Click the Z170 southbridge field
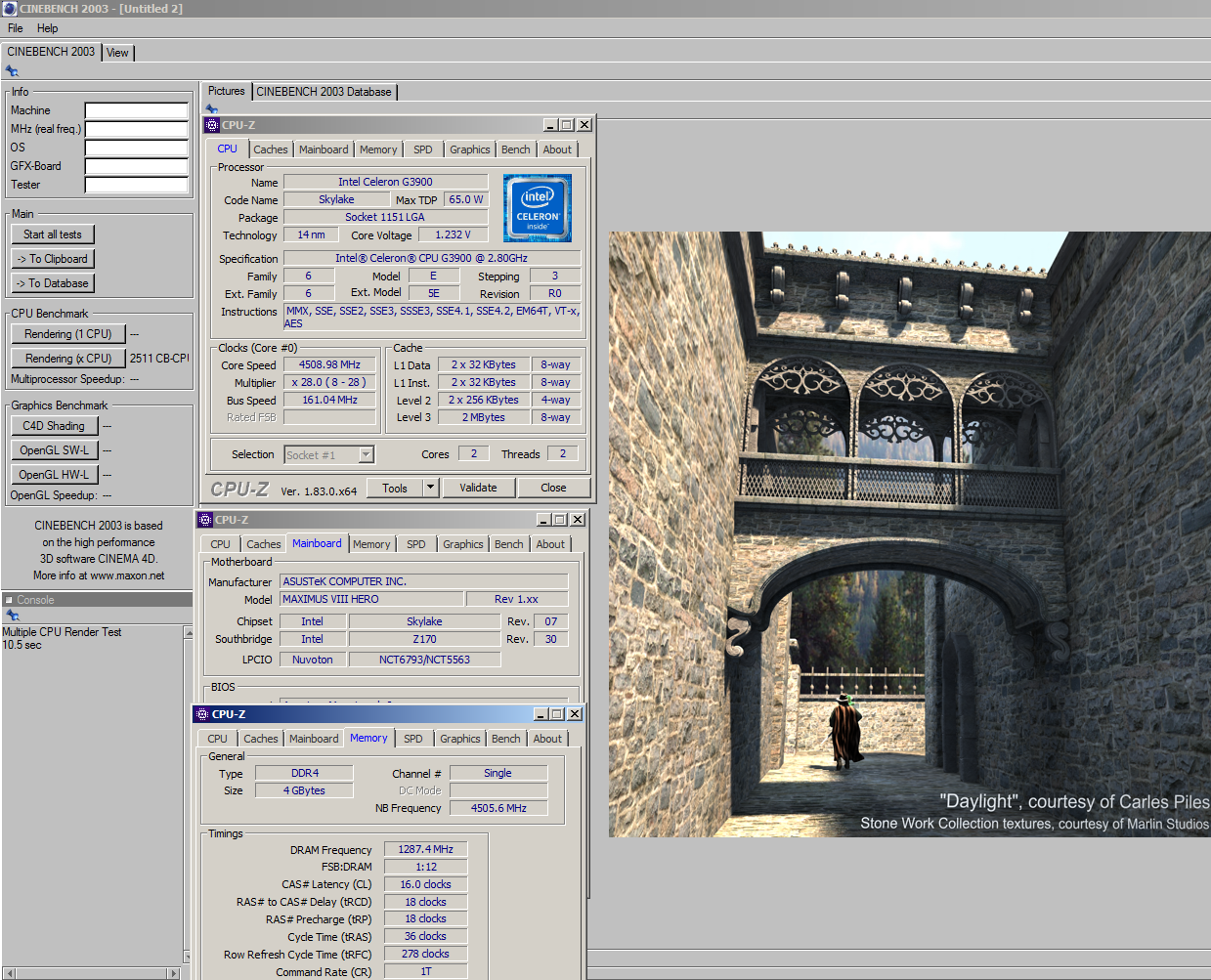This screenshot has width=1211, height=980. click(x=424, y=639)
